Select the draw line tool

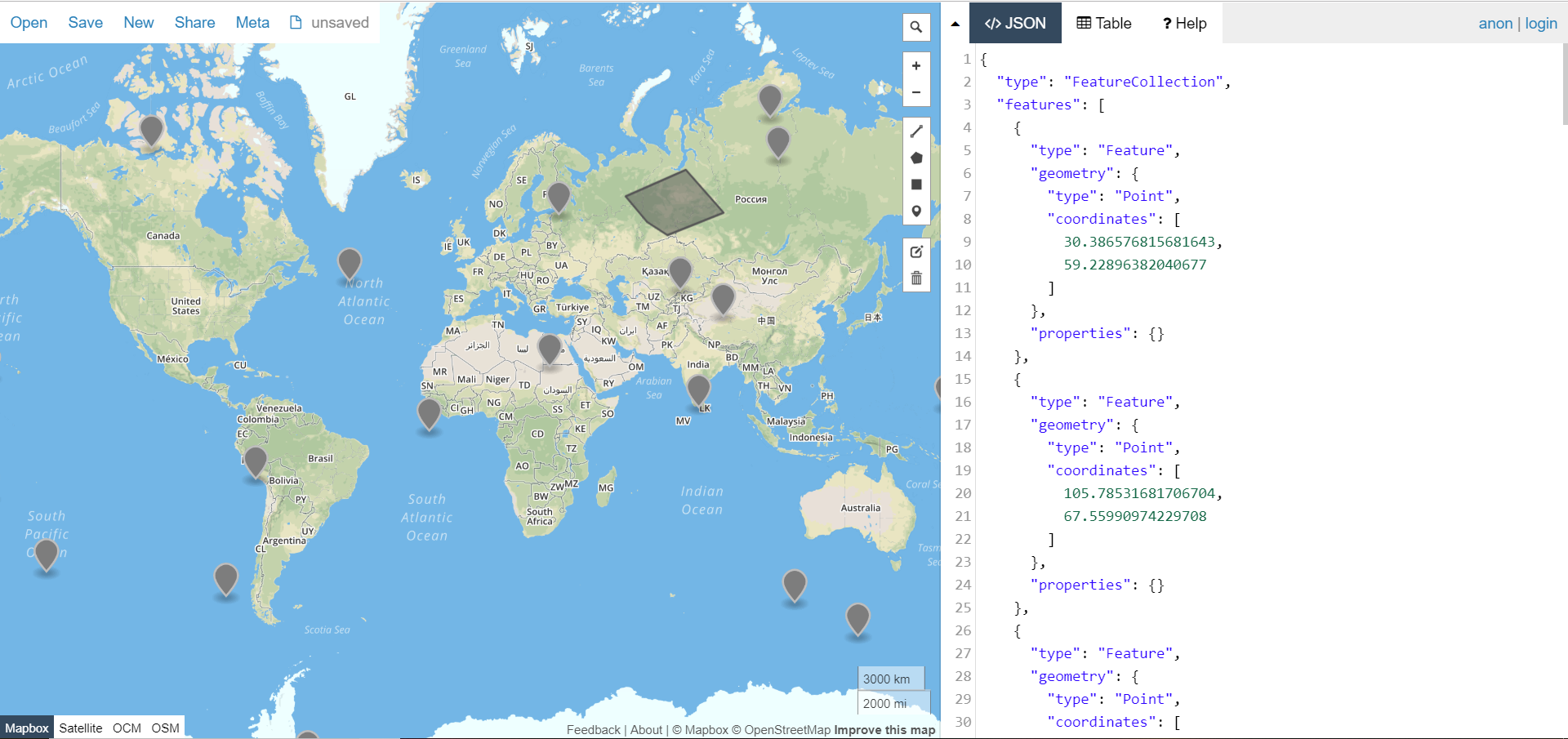point(916,131)
